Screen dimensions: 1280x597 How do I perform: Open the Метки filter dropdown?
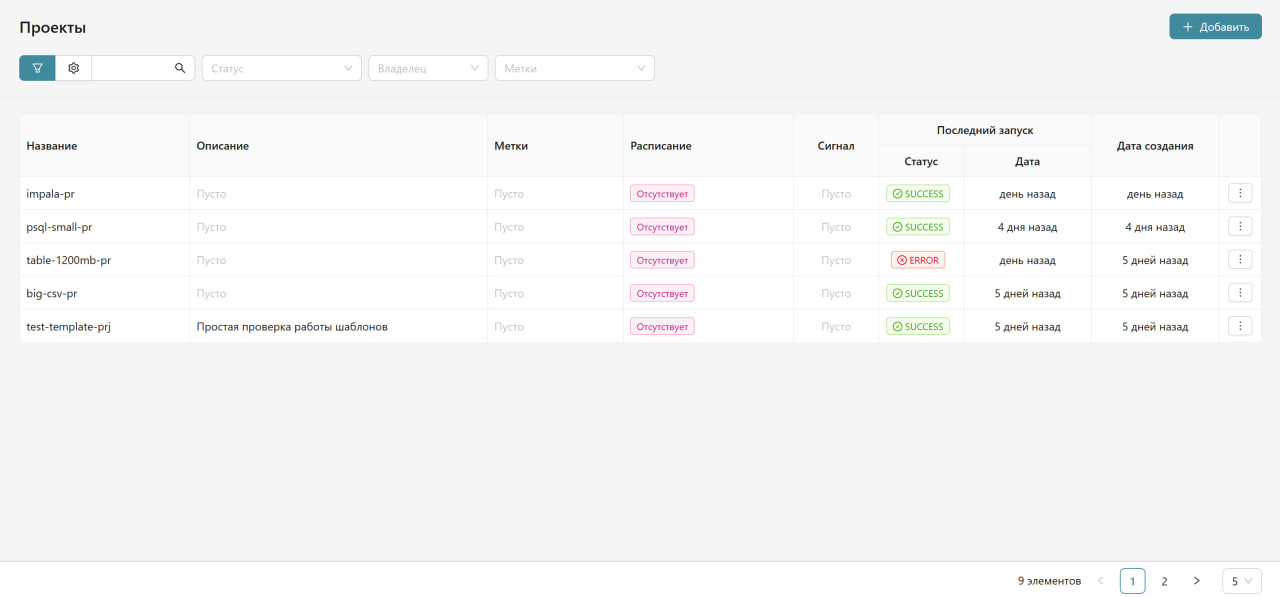[x=575, y=68]
